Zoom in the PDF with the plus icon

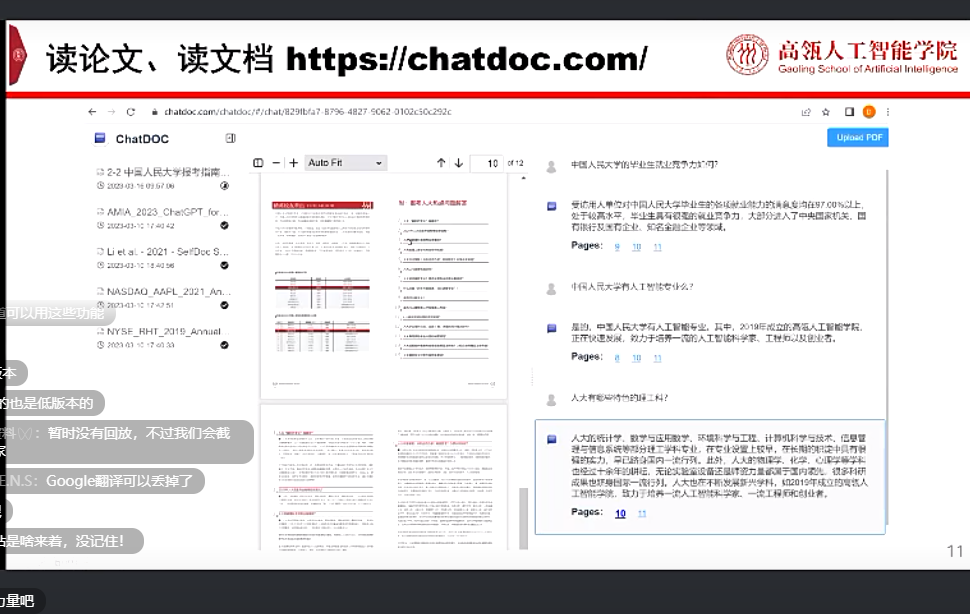coord(293,163)
